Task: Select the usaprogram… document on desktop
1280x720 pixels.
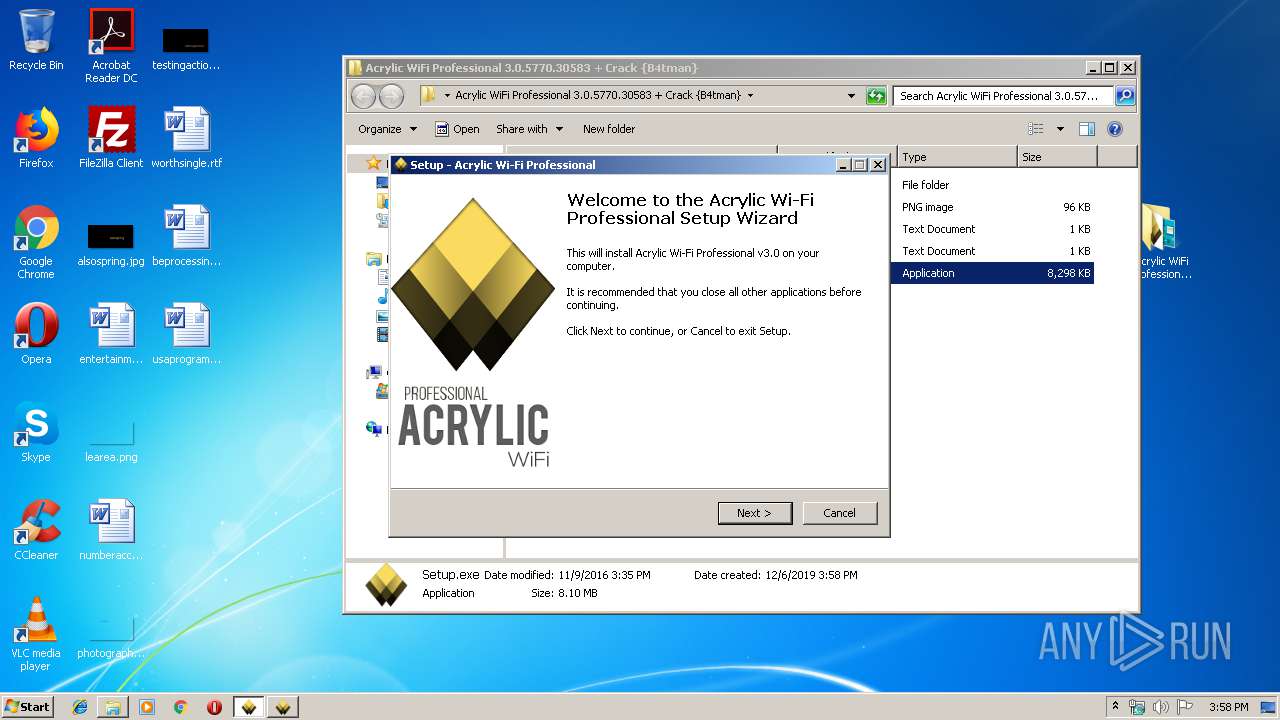Action: click(x=187, y=334)
